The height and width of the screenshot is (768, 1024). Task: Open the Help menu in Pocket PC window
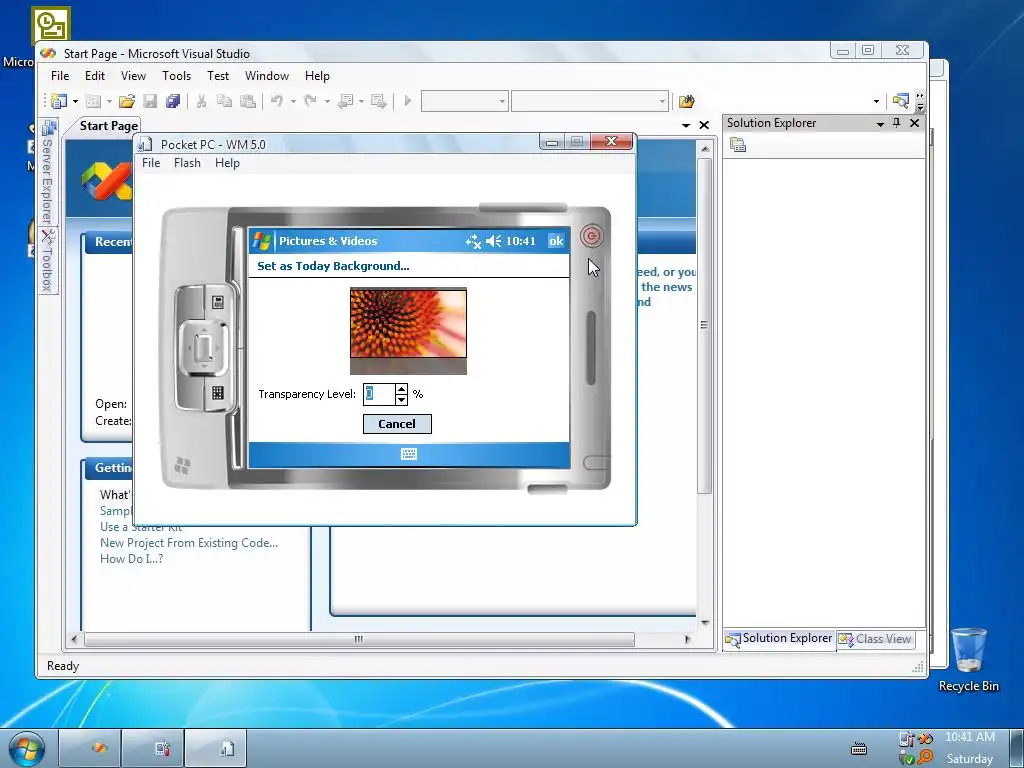pyautogui.click(x=227, y=163)
